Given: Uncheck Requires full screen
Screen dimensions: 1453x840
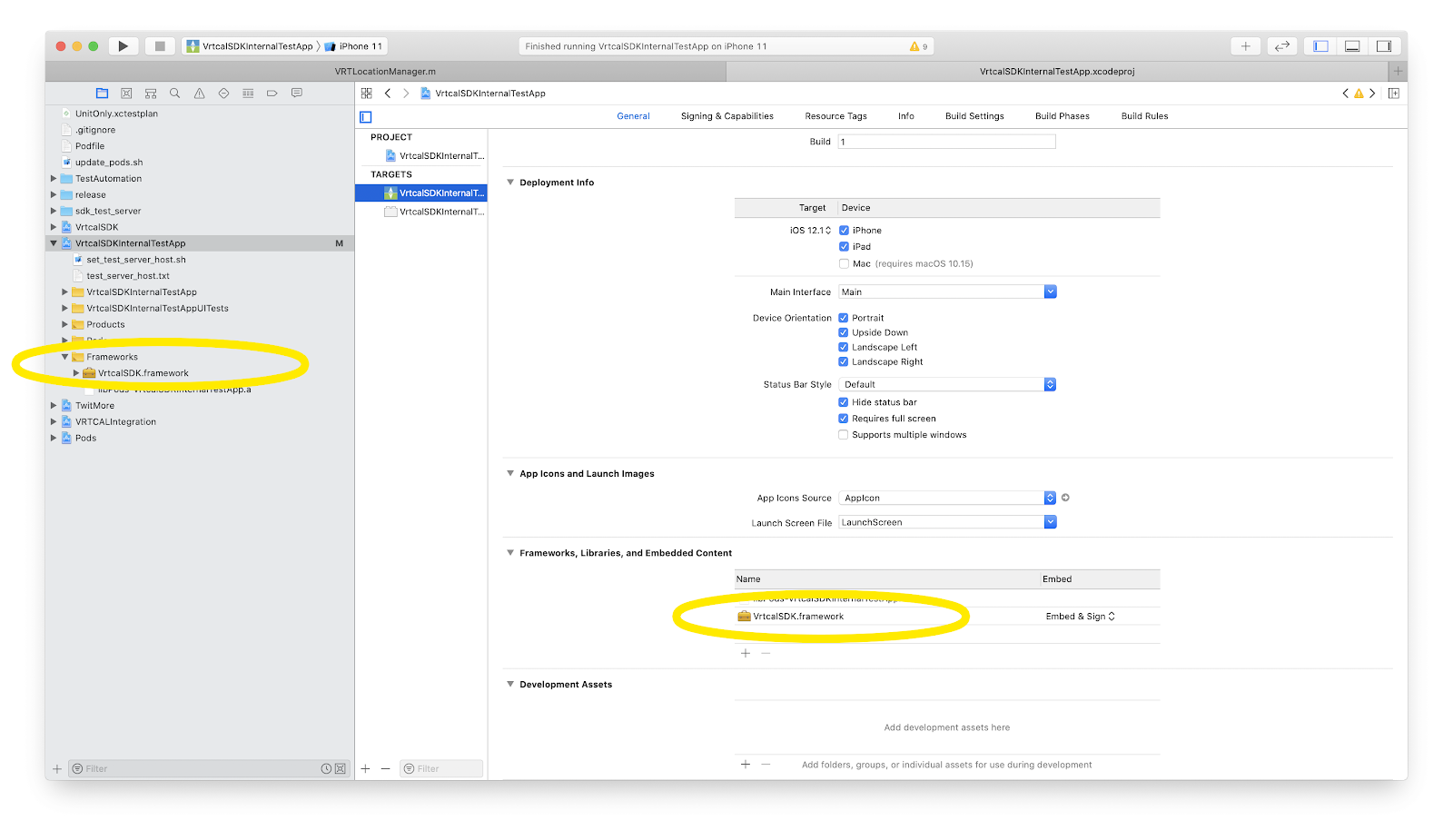Looking at the screenshot, I should [843, 419].
